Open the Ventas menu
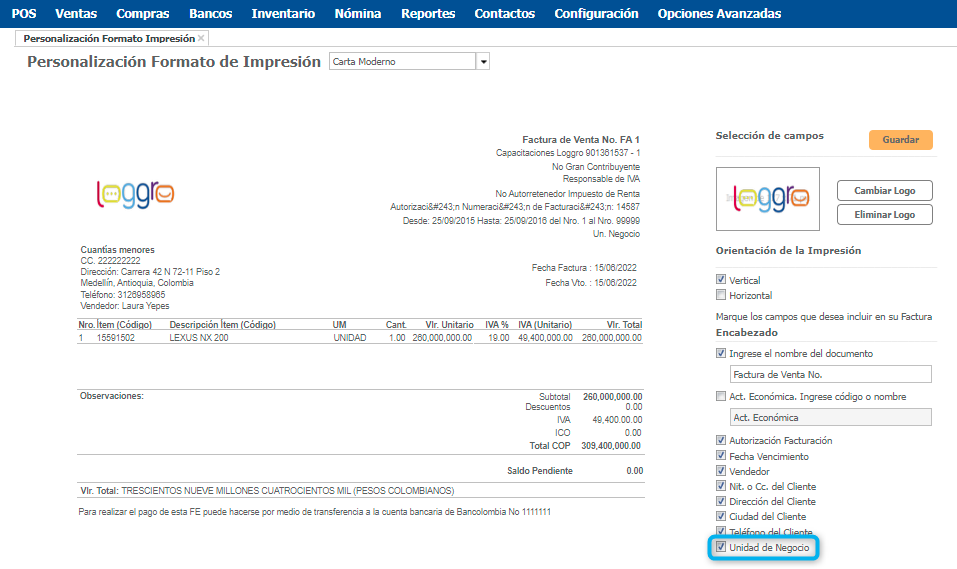 pos(76,14)
